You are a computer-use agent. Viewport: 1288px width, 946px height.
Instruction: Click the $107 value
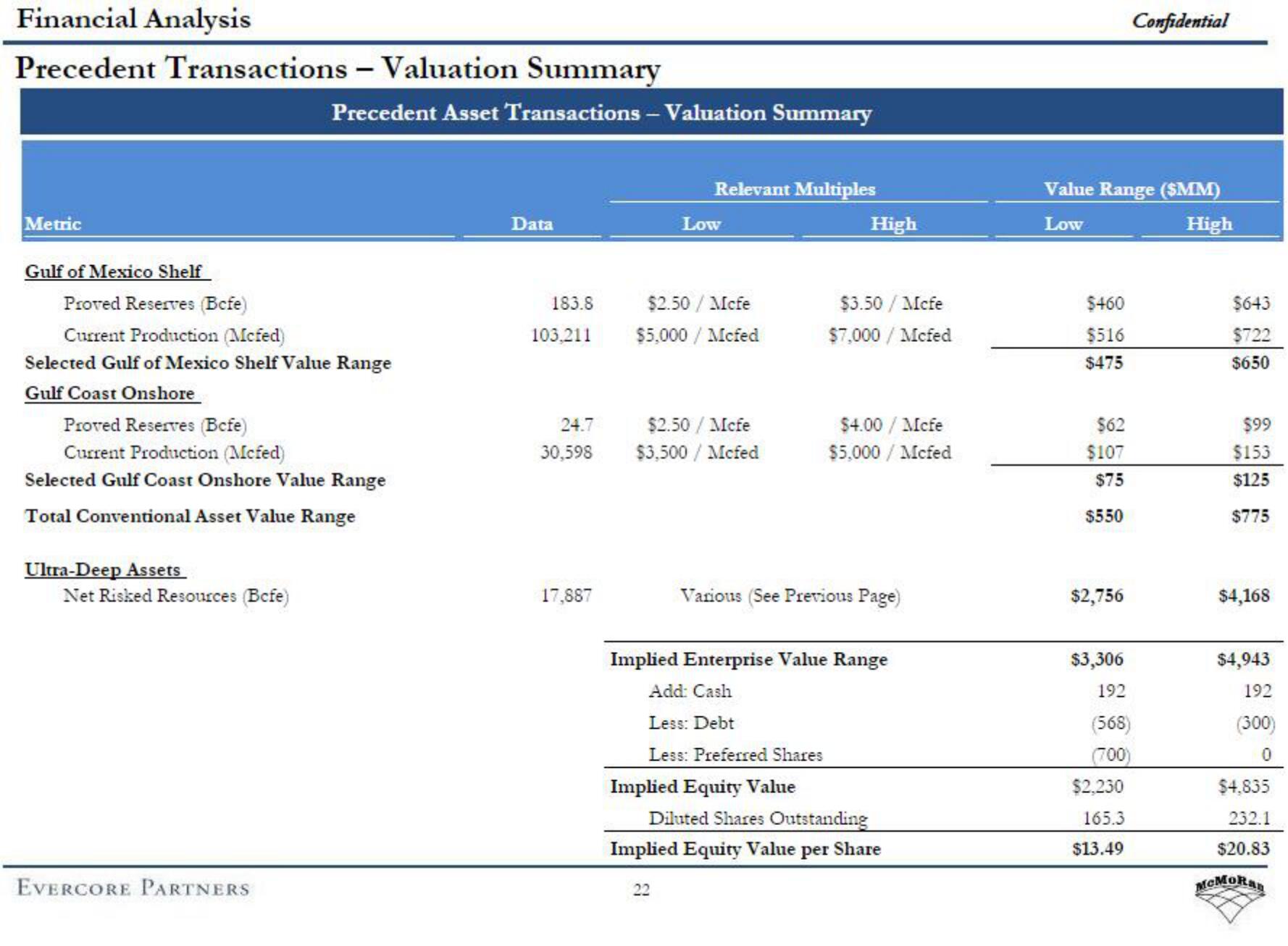[x=1105, y=453]
